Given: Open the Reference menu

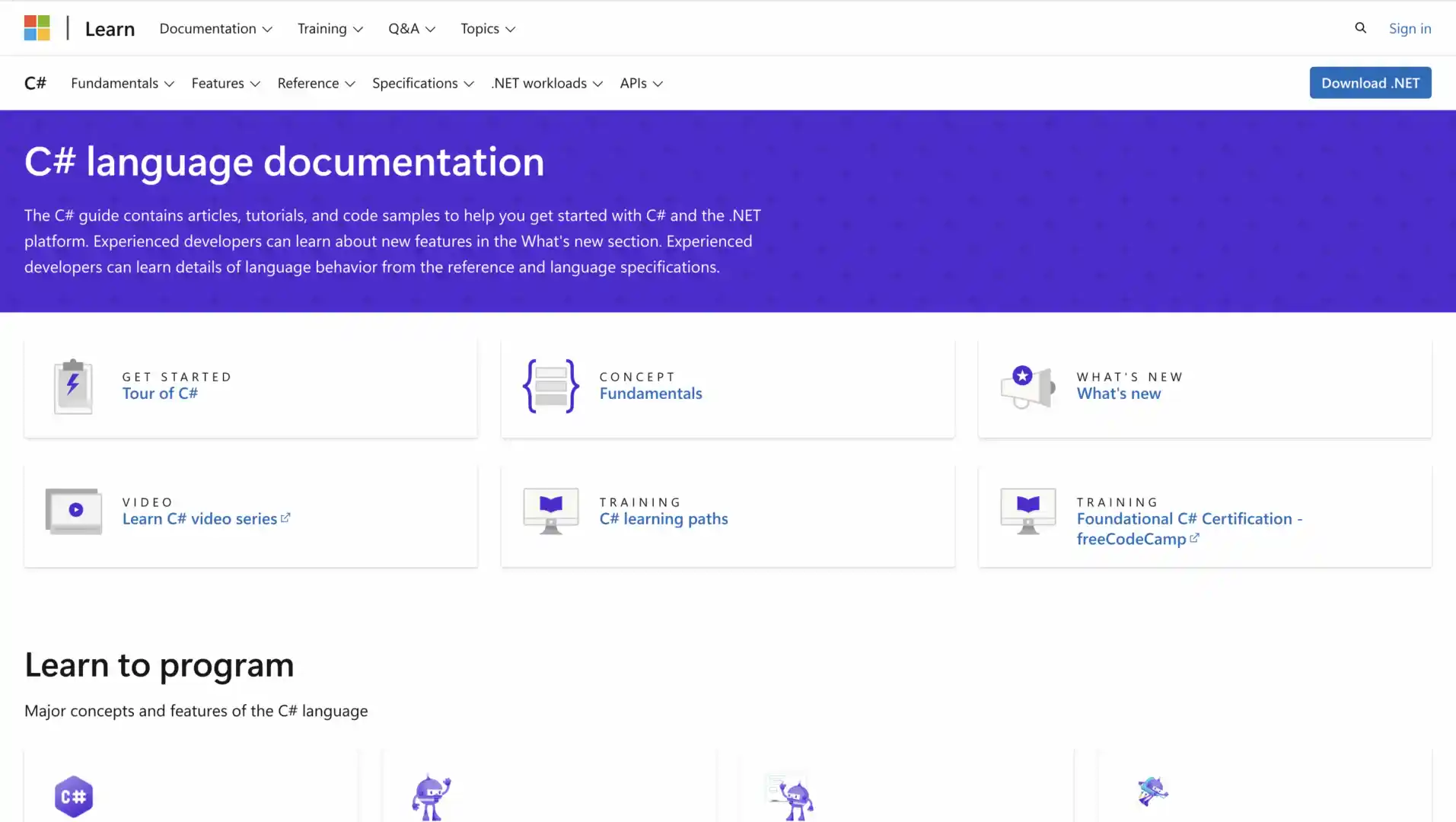Looking at the screenshot, I should pyautogui.click(x=317, y=83).
